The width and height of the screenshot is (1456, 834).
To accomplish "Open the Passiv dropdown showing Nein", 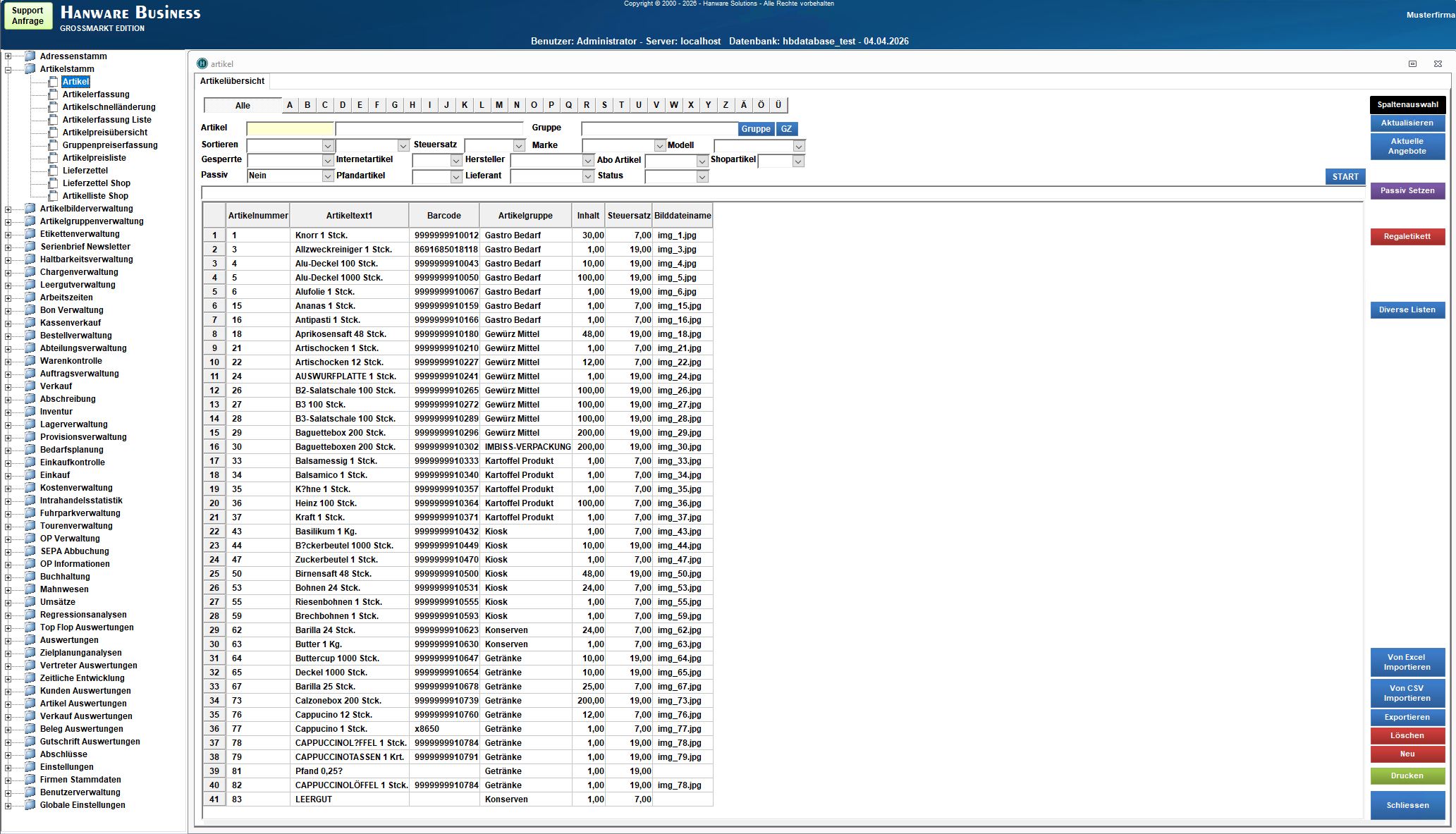I will [327, 176].
